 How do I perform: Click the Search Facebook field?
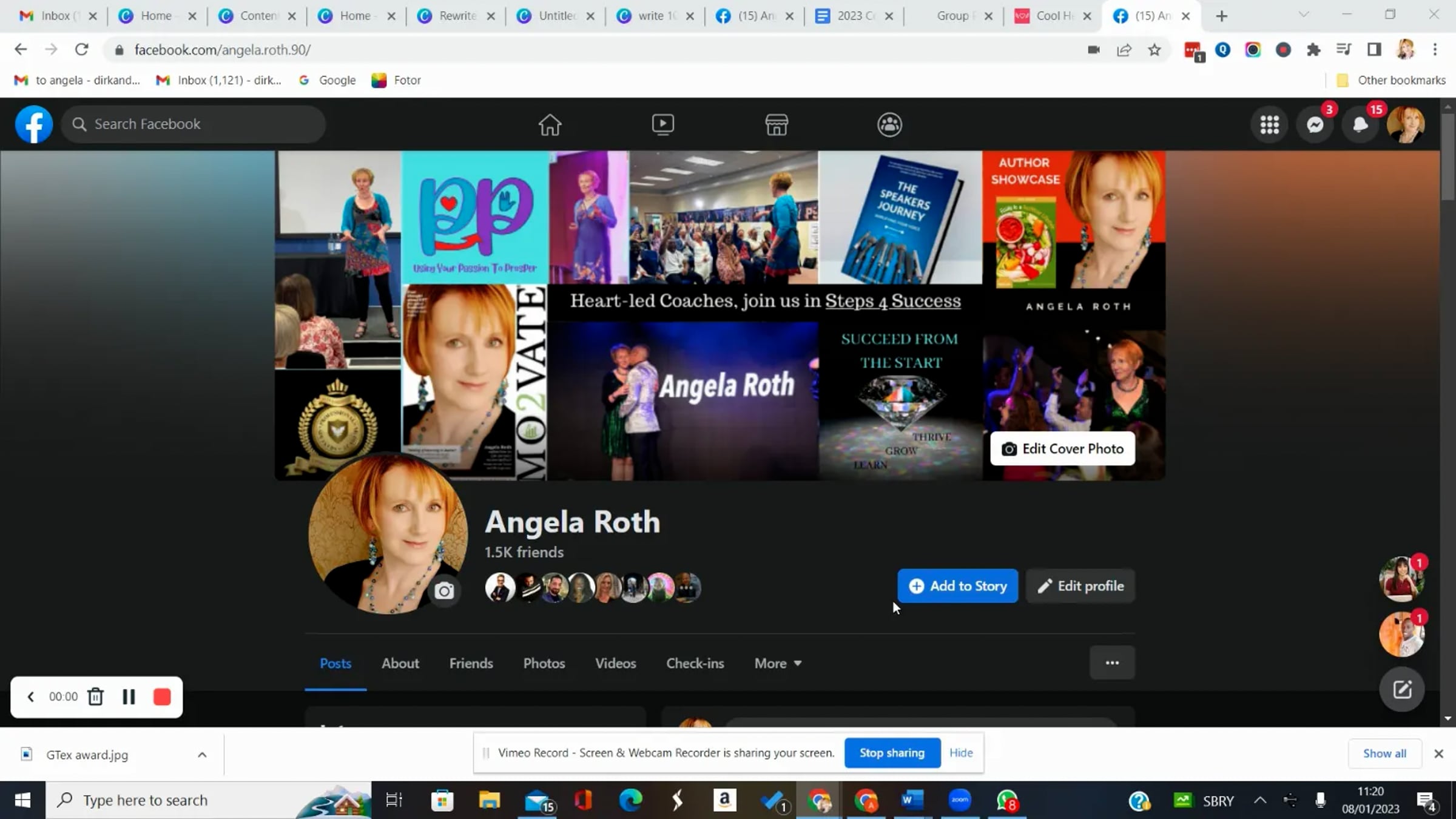tap(194, 124)
